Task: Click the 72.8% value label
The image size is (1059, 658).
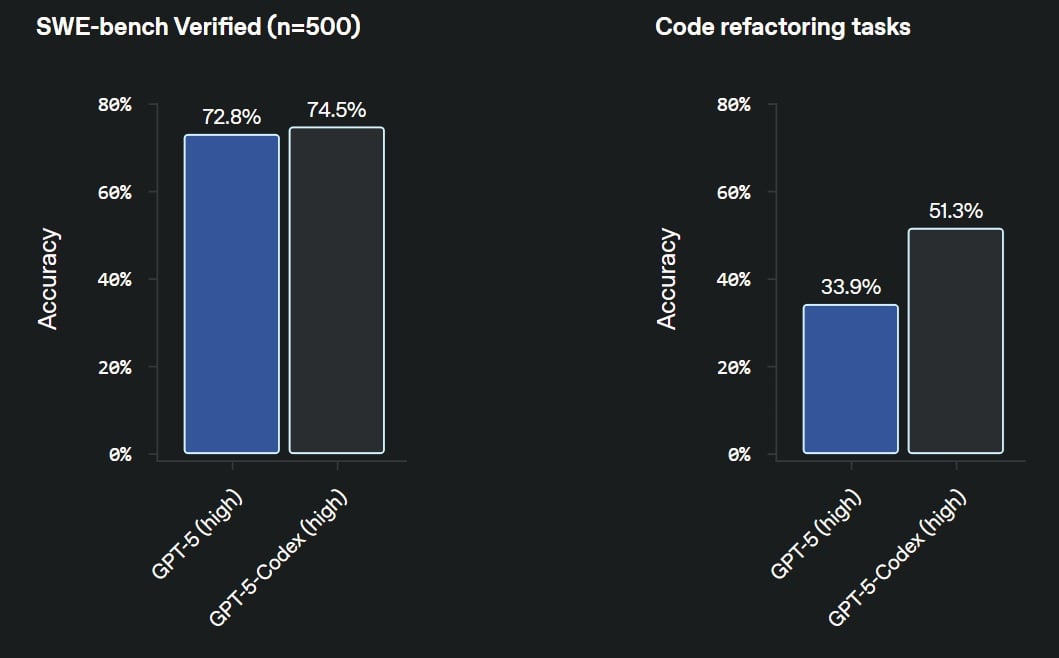Action: 232,117
